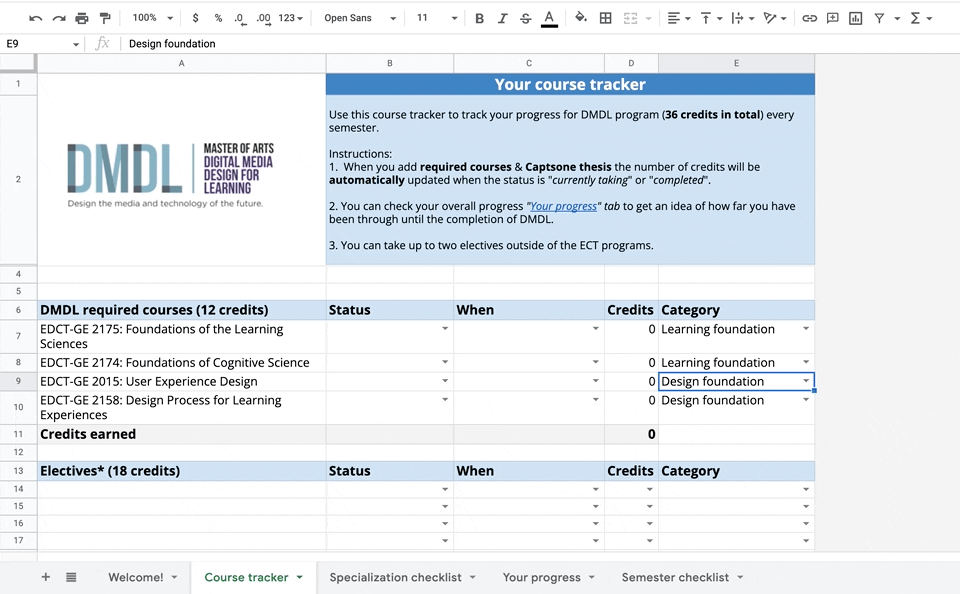Click the formula bar input
The width and height of the screenshot is (960, 594).
(539, 44)
